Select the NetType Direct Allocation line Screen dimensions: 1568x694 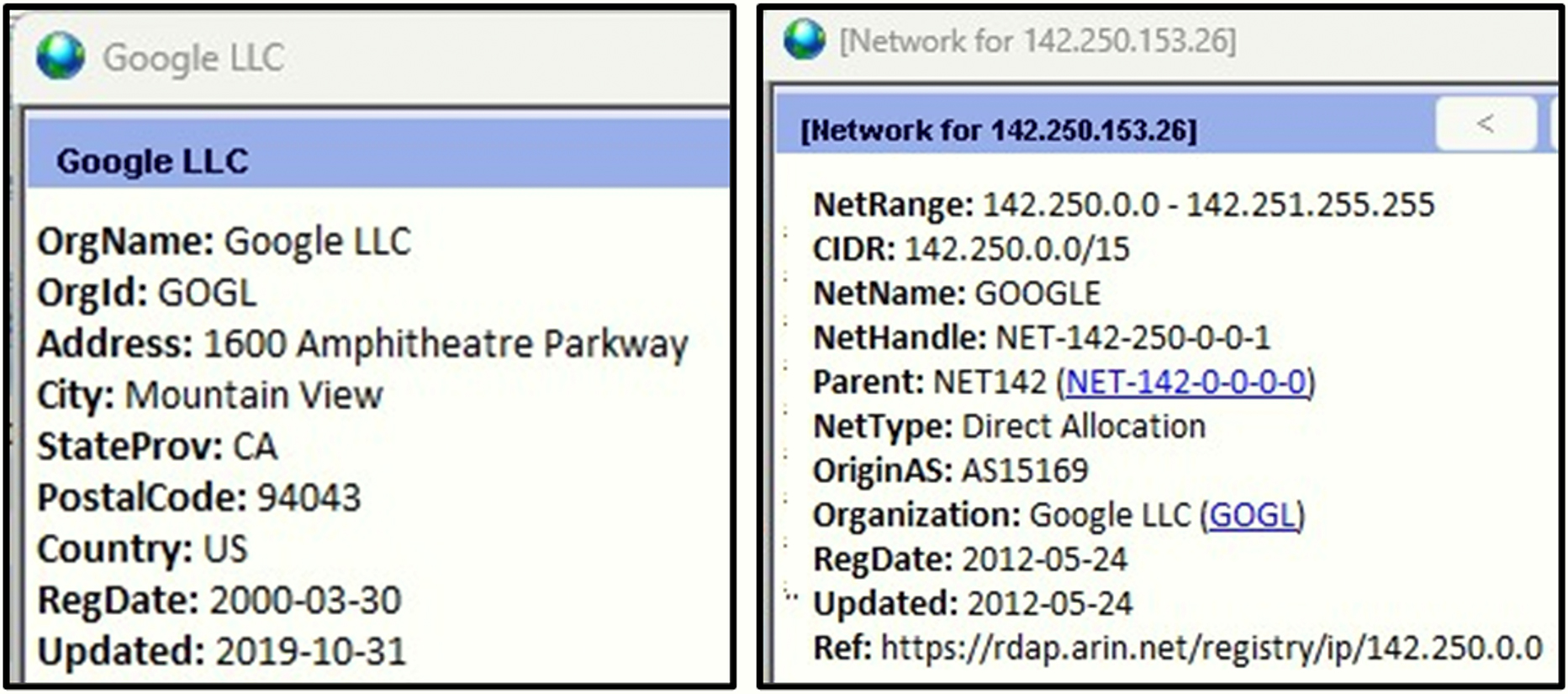click(x=1009, y=427)
